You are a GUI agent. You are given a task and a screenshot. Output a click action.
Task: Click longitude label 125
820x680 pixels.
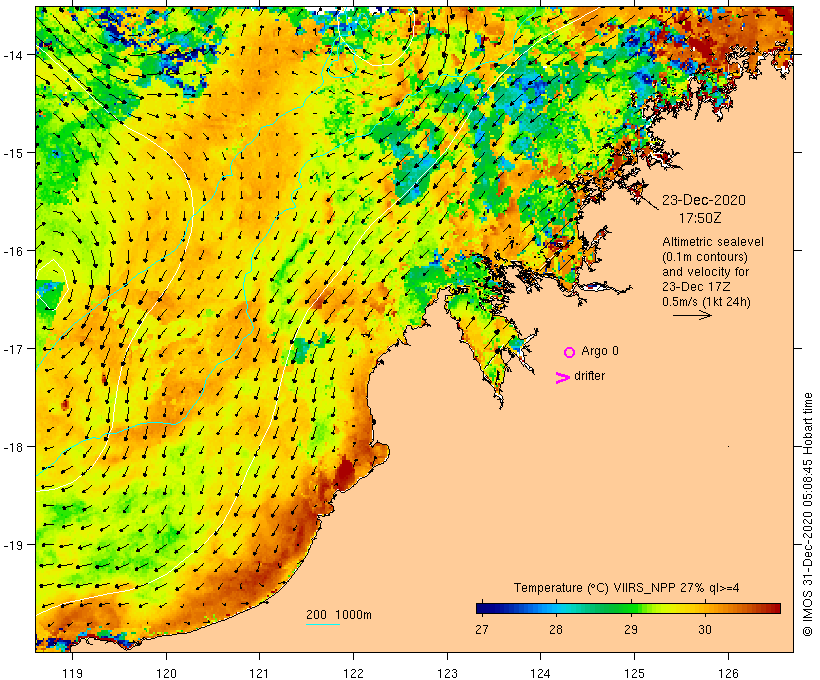coord(634,673)
